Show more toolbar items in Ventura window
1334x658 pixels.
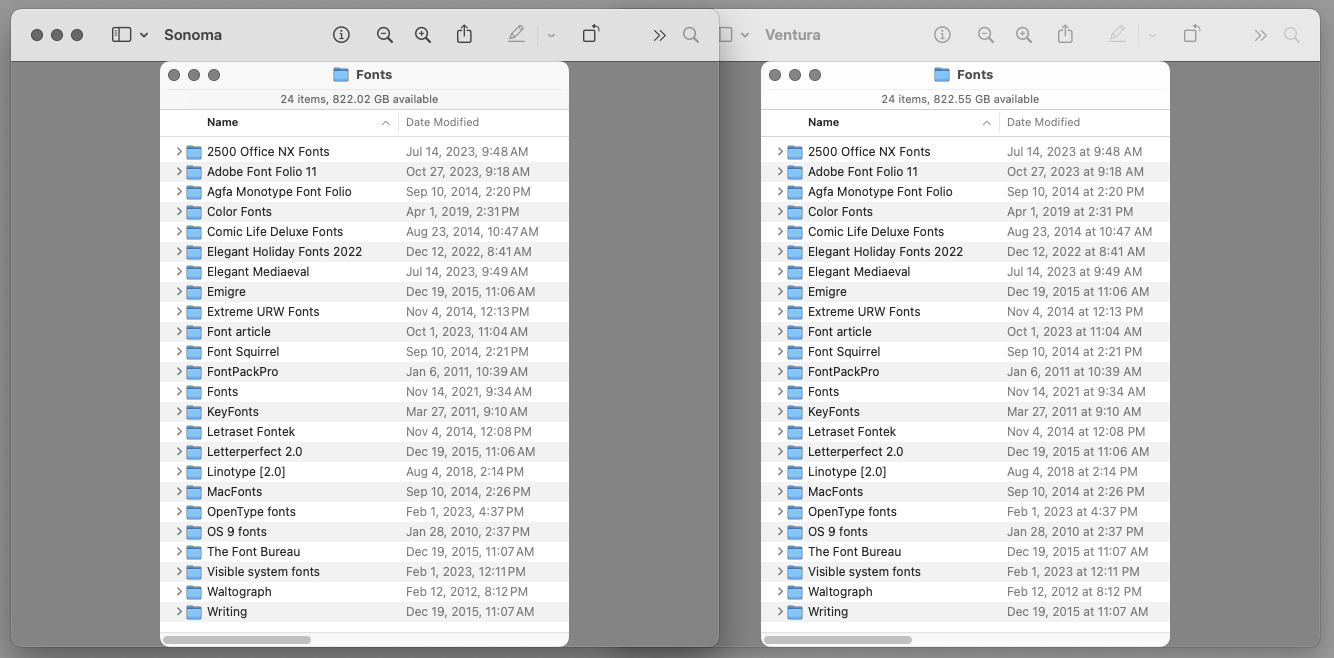coord(1260,35)
